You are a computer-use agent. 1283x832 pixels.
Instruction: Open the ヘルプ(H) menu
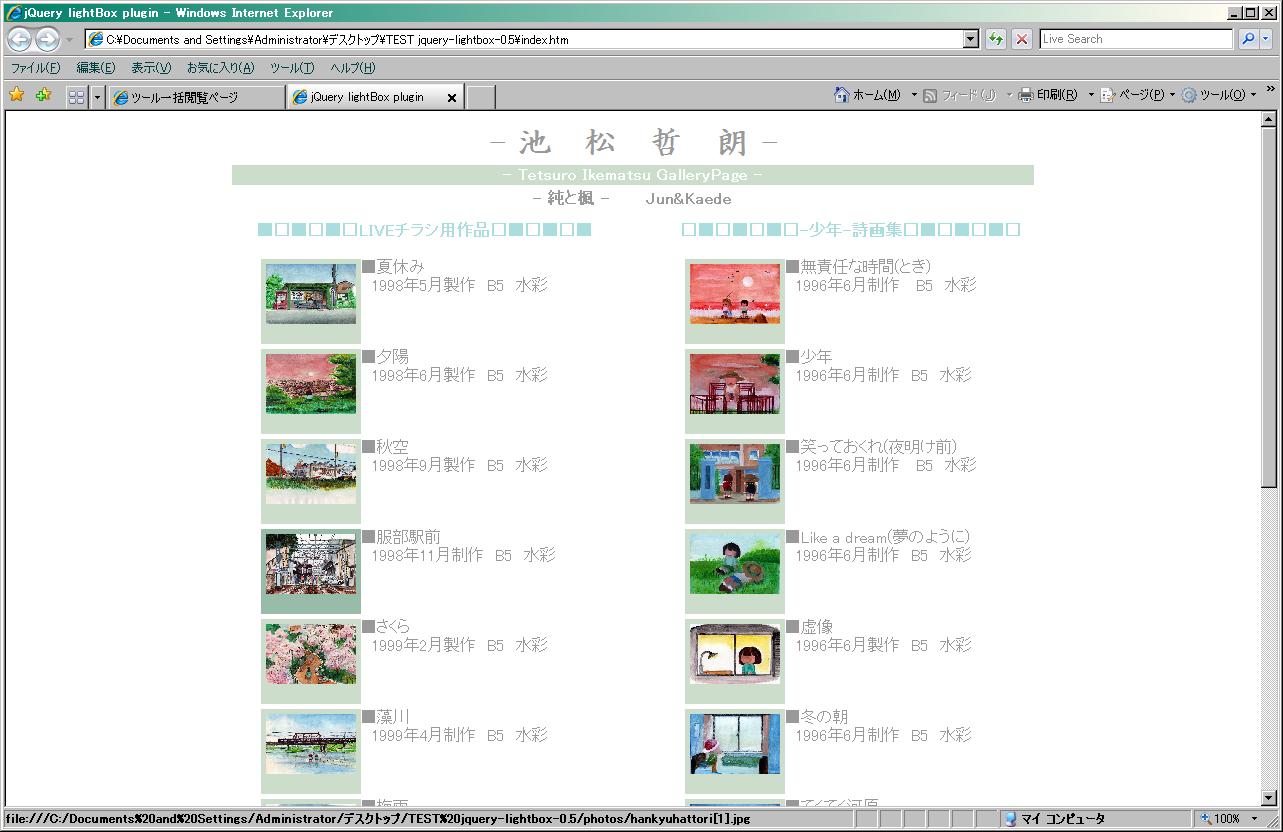[353, 68]
